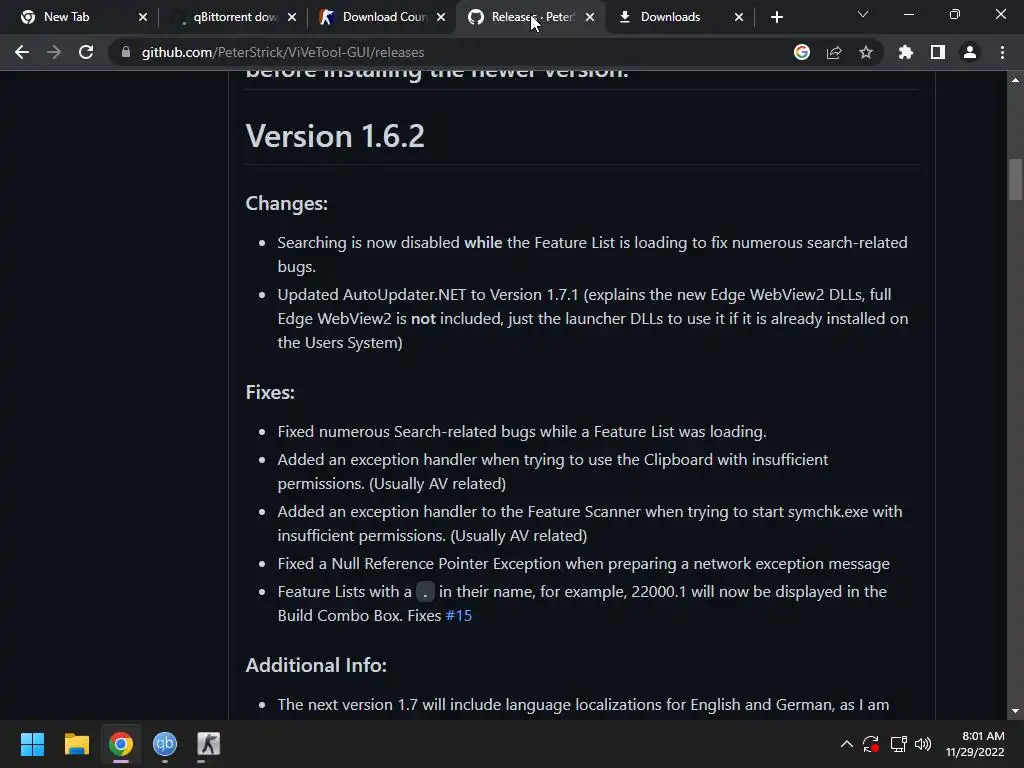
Task: Switch to the qBittorrent download tab
Action: click(235, 17)
